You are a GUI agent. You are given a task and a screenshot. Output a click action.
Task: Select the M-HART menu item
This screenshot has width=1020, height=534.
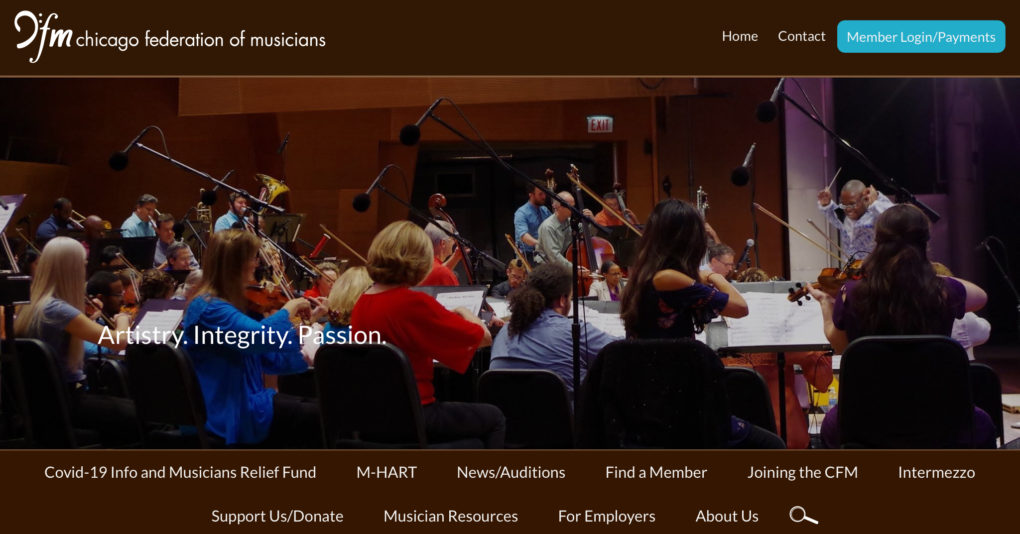[386, 472]
